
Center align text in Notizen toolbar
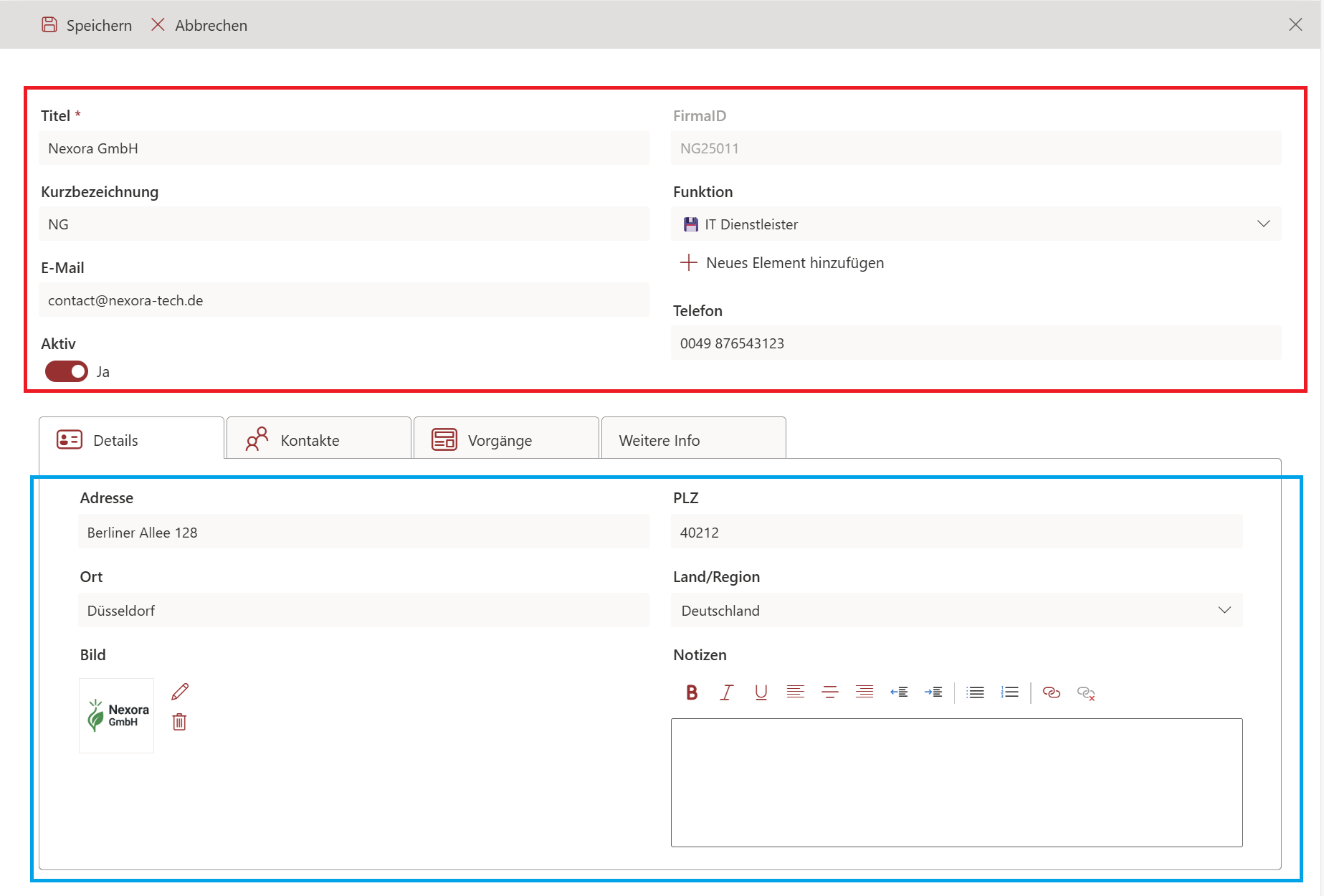tap(829, 692)
